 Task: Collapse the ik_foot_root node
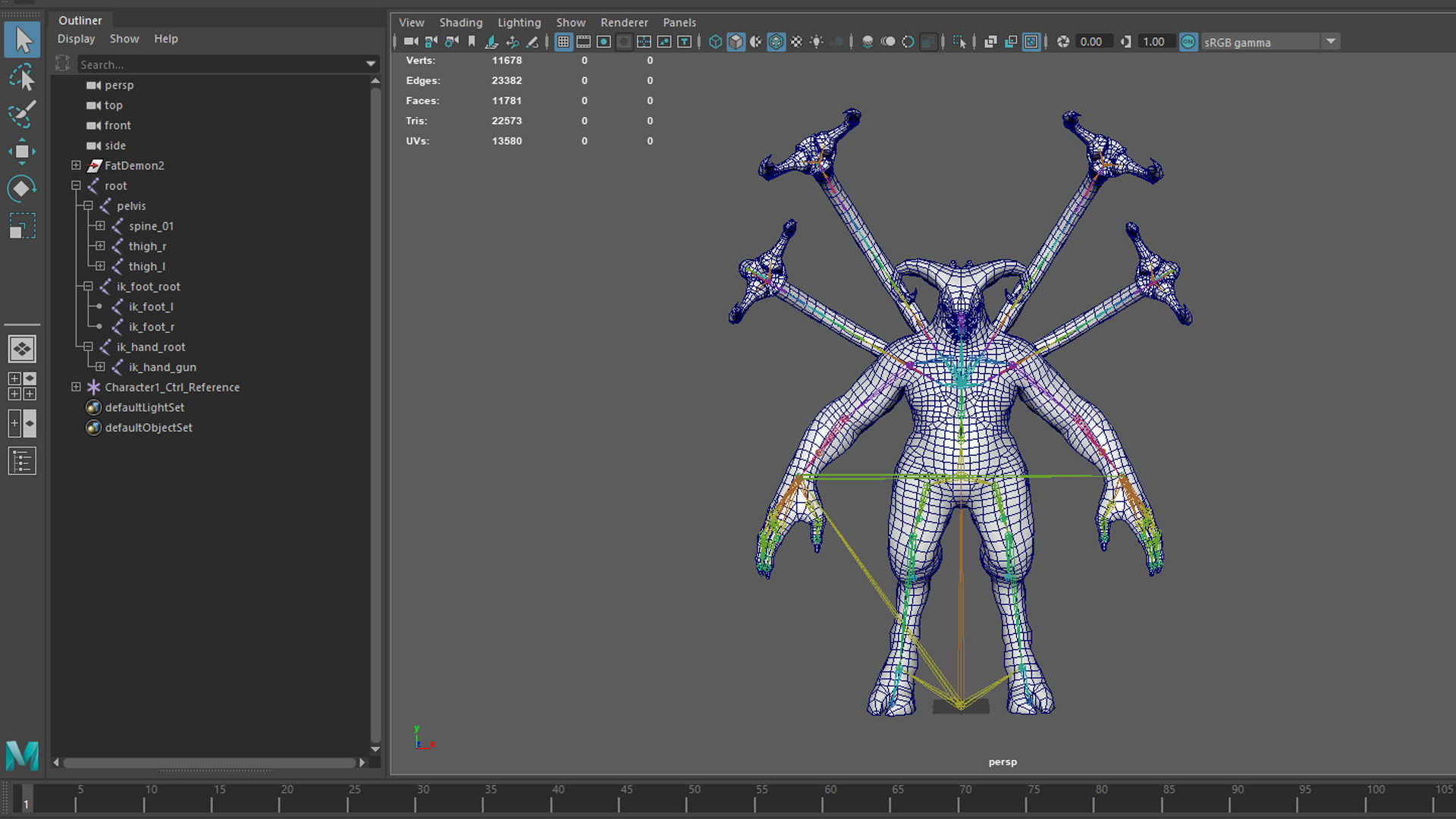[x=88, y=287]
